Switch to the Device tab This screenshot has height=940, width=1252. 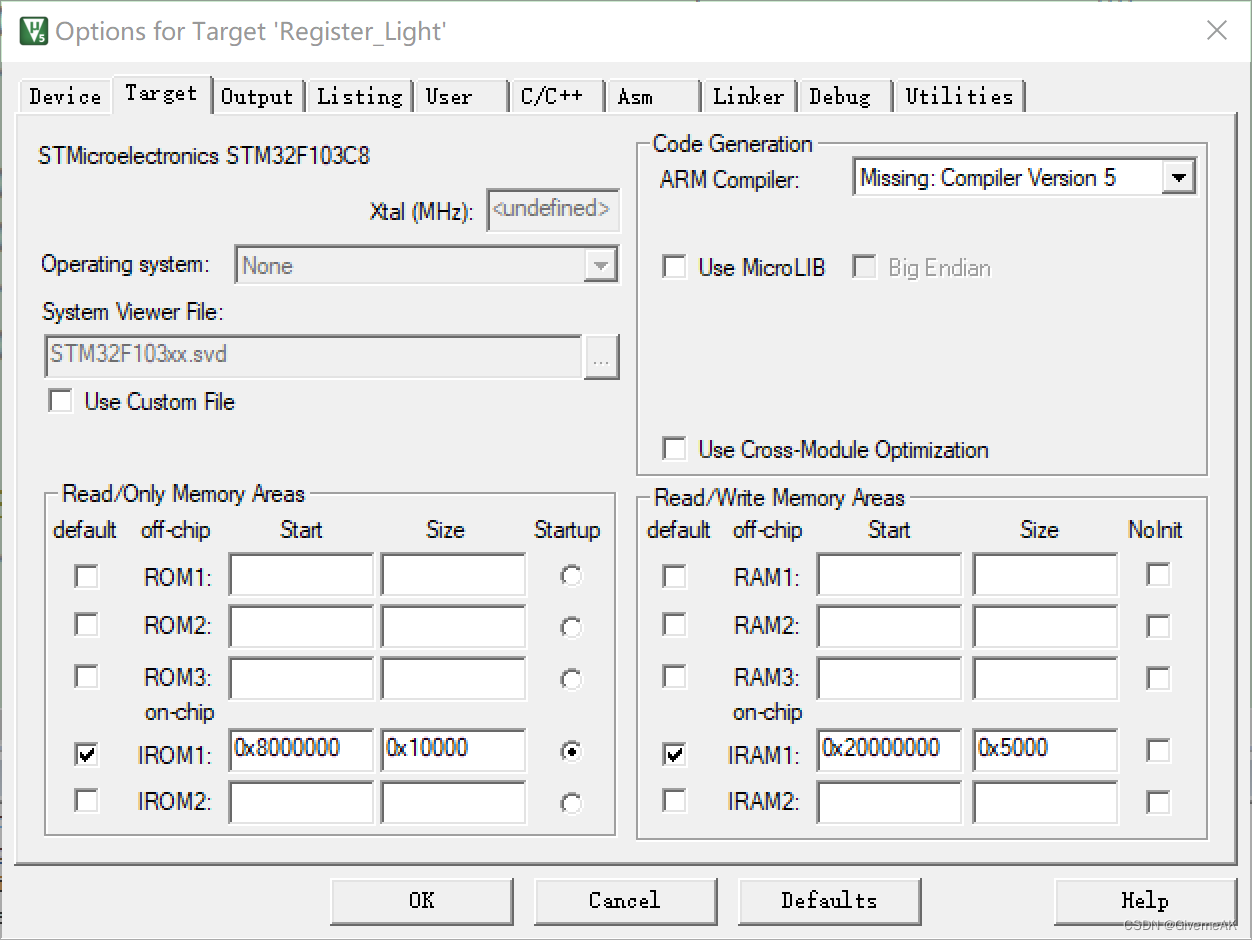tap(65, 97)
